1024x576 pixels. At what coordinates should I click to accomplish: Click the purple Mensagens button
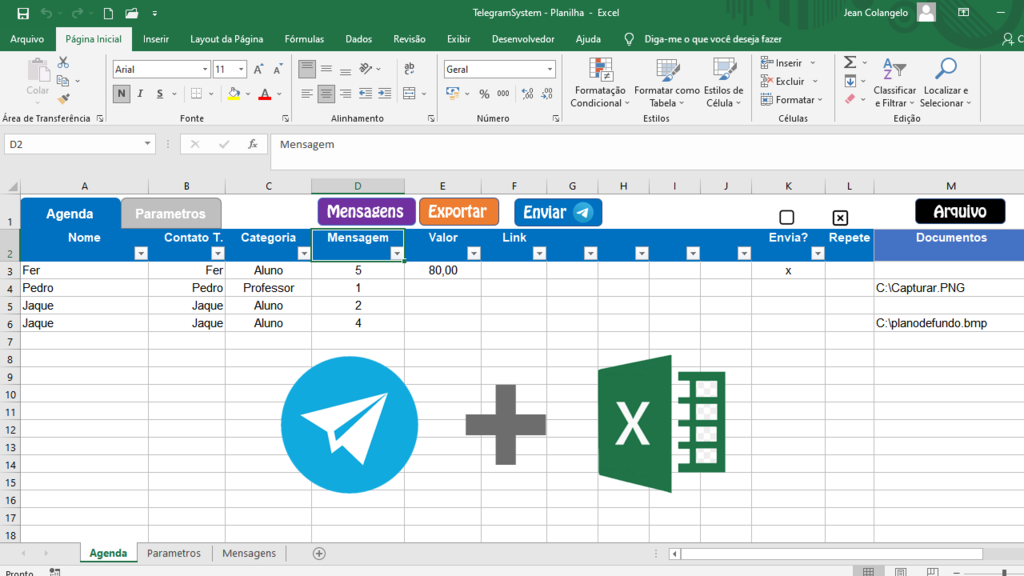point(366,212)
